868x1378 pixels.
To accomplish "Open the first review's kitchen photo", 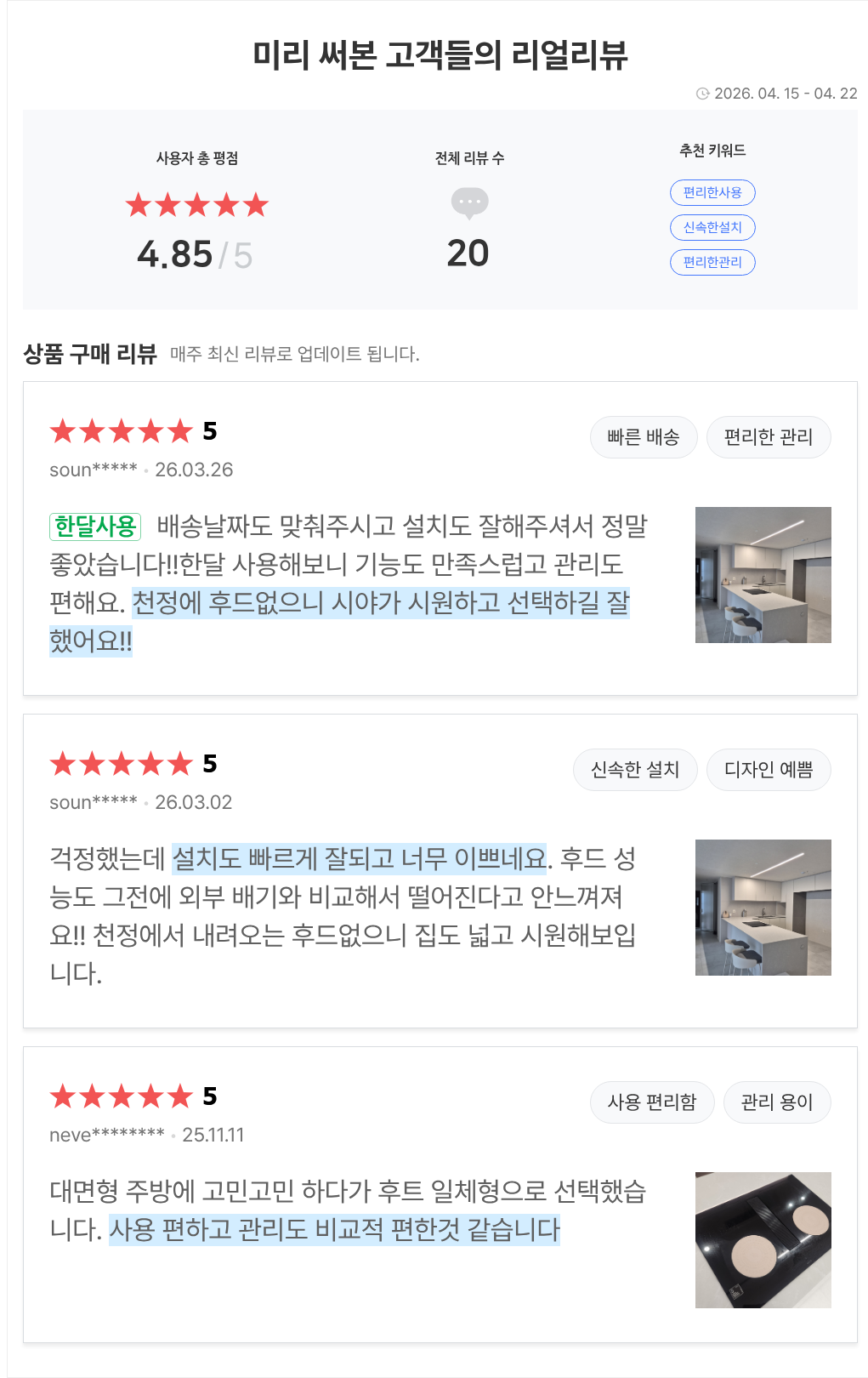I will (763, 575).
